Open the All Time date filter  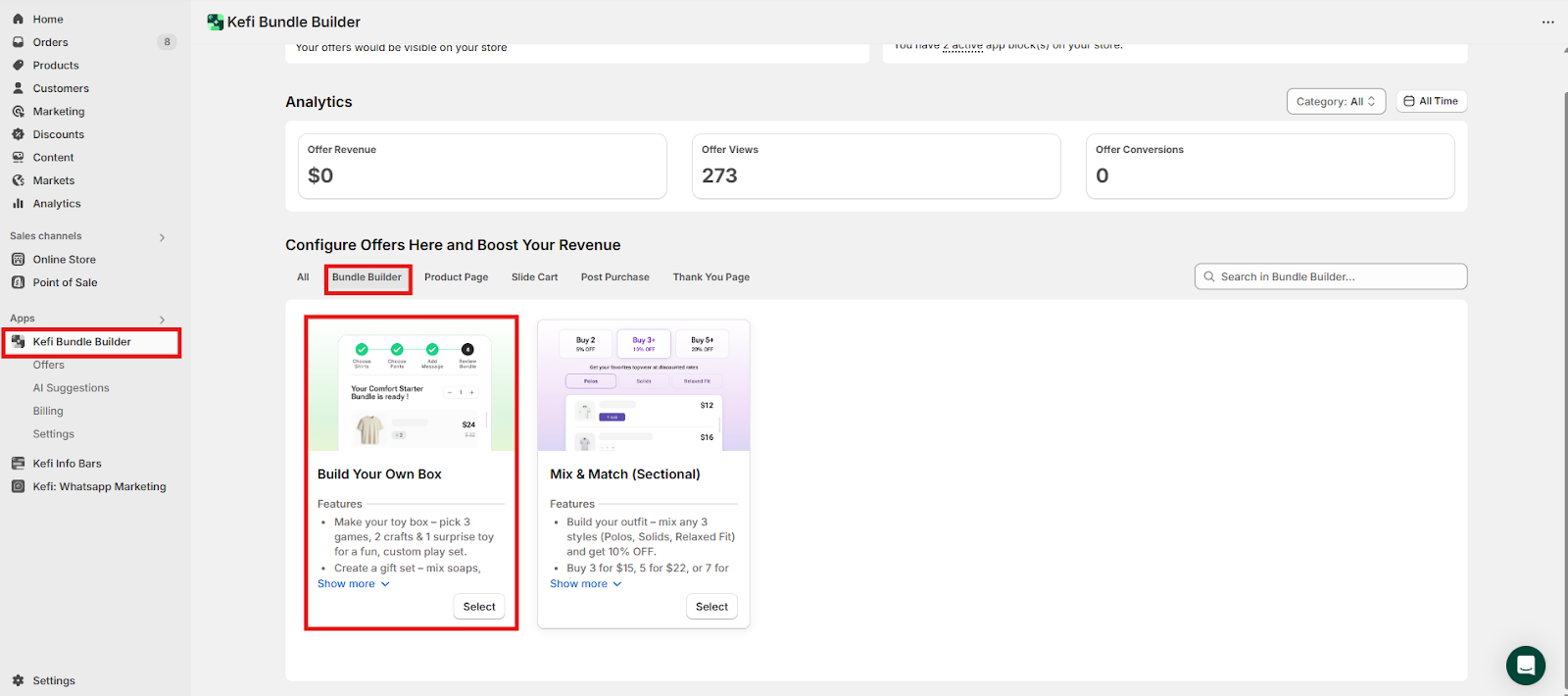[x=1431, y=102]
